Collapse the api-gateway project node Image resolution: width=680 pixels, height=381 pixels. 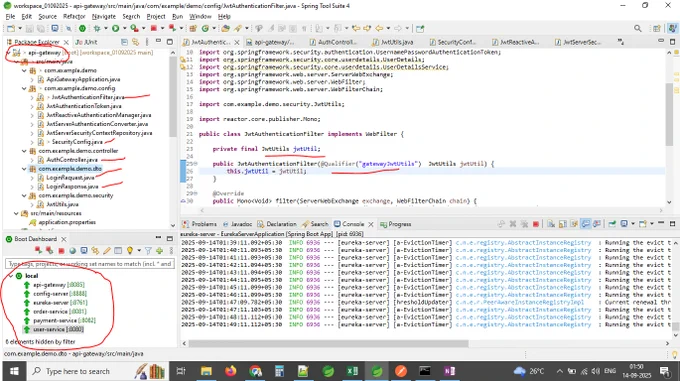[9, 52]
